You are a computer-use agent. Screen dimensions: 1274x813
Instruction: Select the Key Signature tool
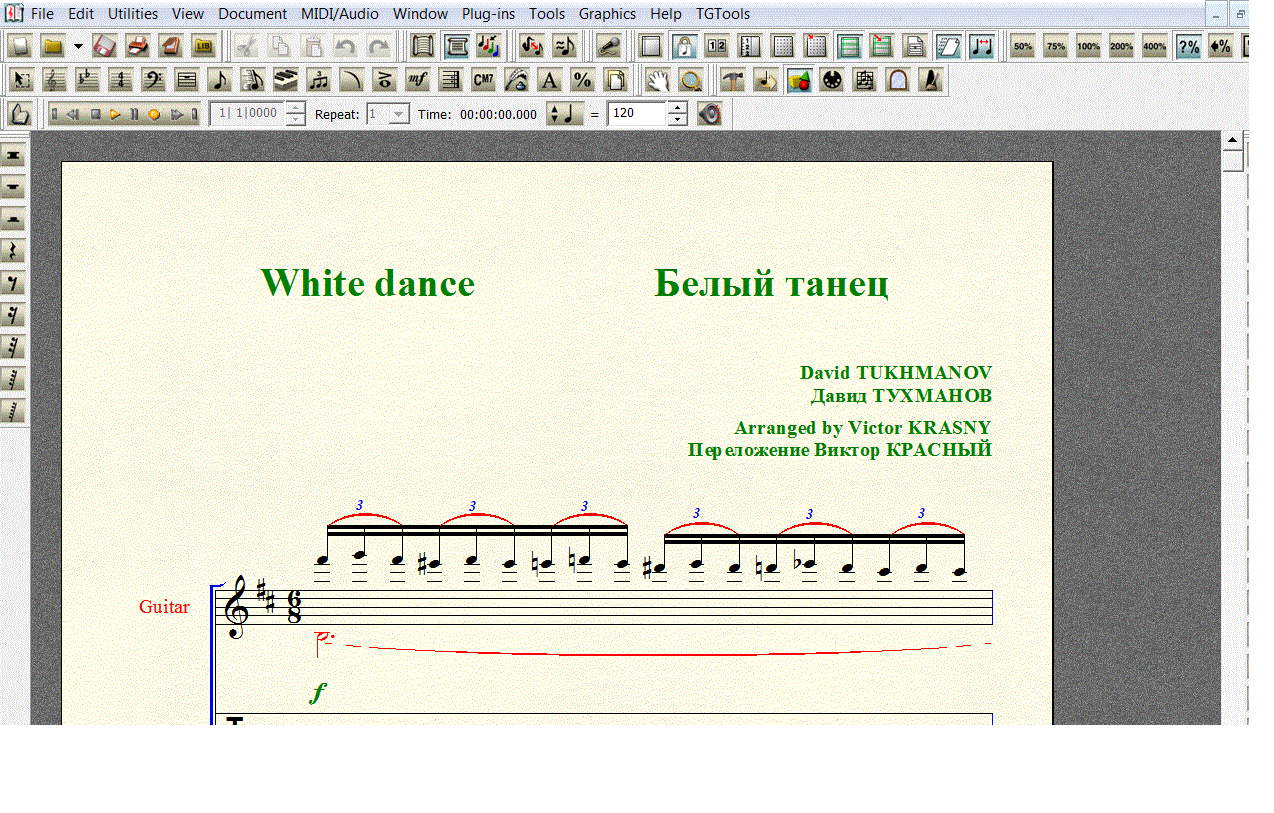[87, 80]
